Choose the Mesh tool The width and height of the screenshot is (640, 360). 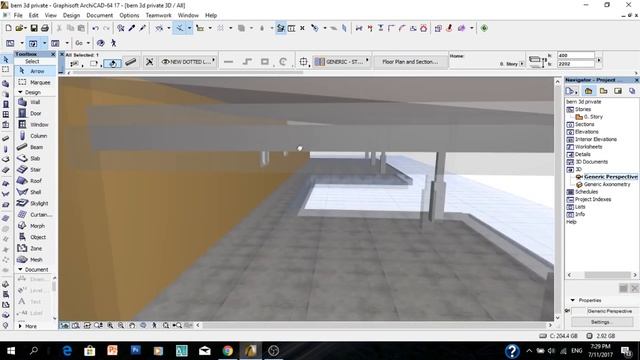coord(36,259)
